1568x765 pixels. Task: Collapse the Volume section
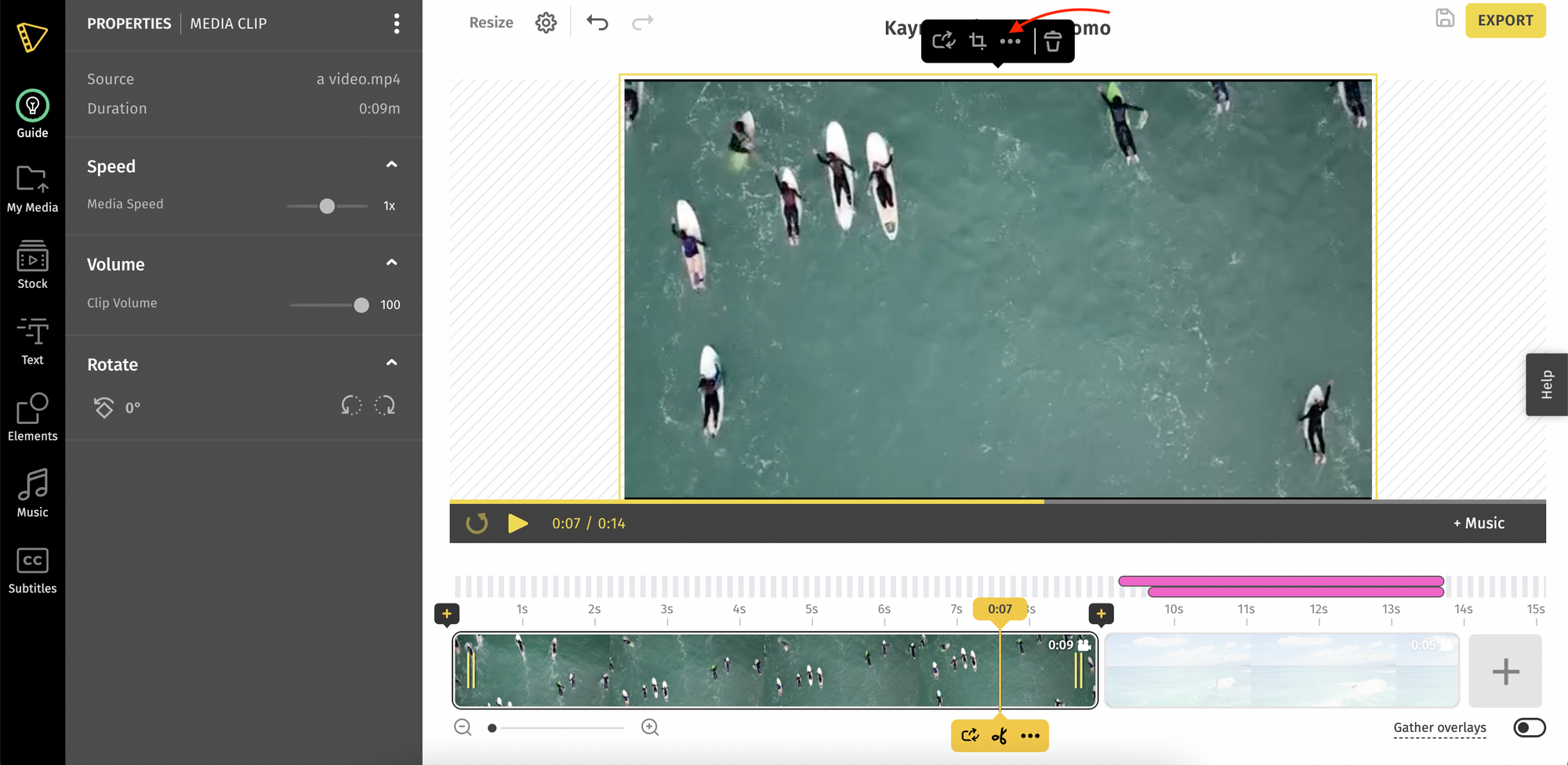coord(391,263)
